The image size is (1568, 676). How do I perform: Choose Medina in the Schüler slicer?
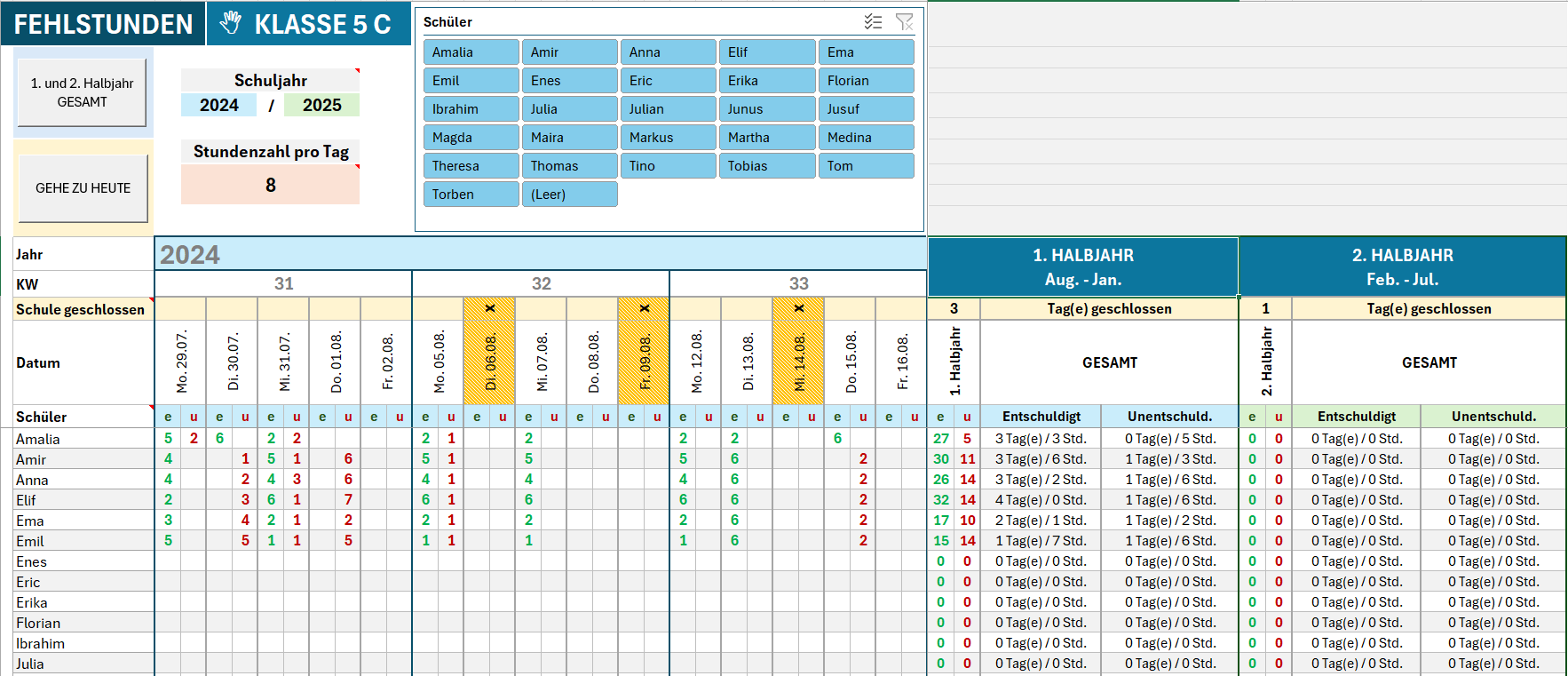tap(866, 138)
